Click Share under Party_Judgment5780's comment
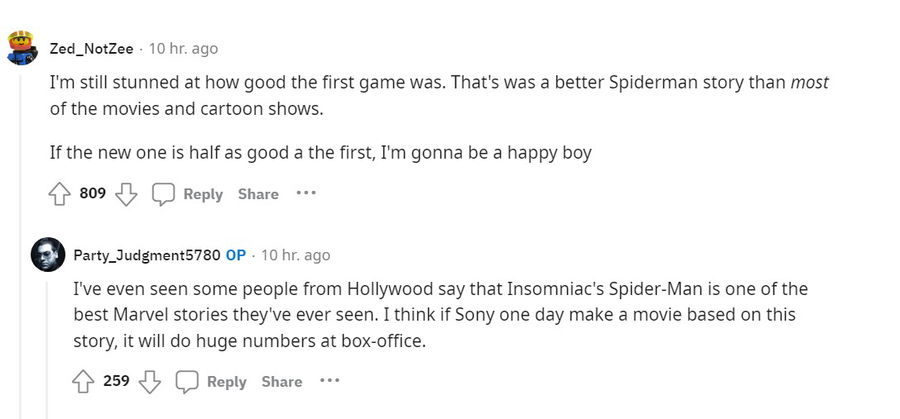The height and width of the screenshot is (419, 900). (282, 381)
